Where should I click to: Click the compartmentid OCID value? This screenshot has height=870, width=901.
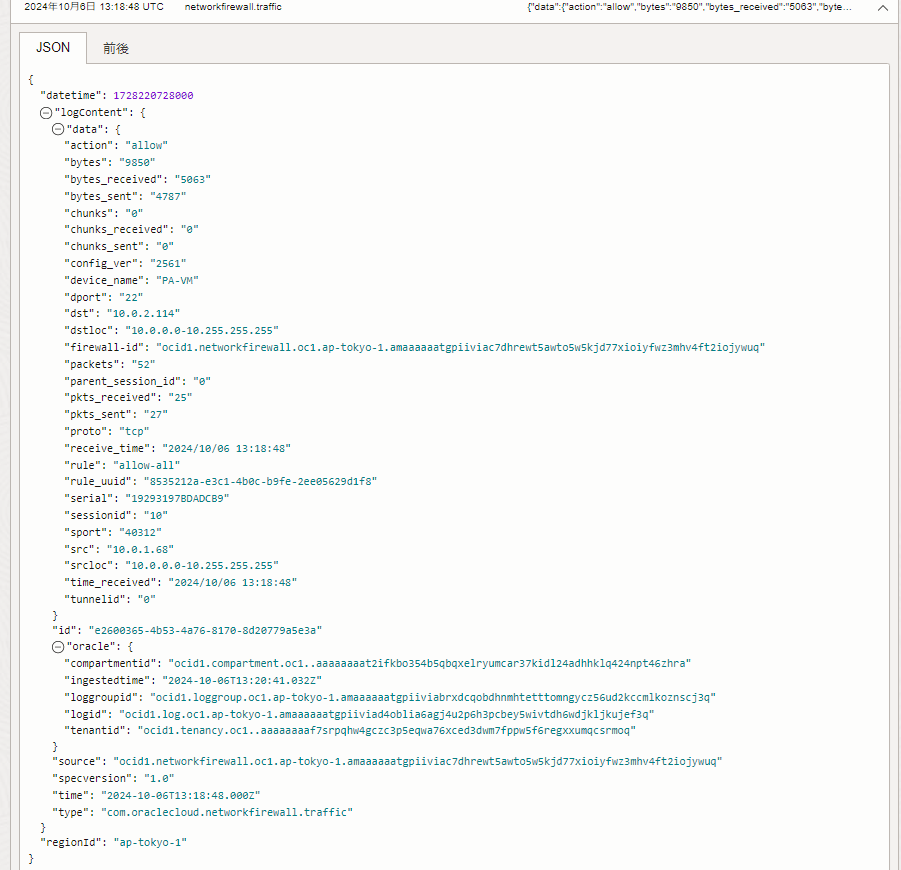coord(428,663)
